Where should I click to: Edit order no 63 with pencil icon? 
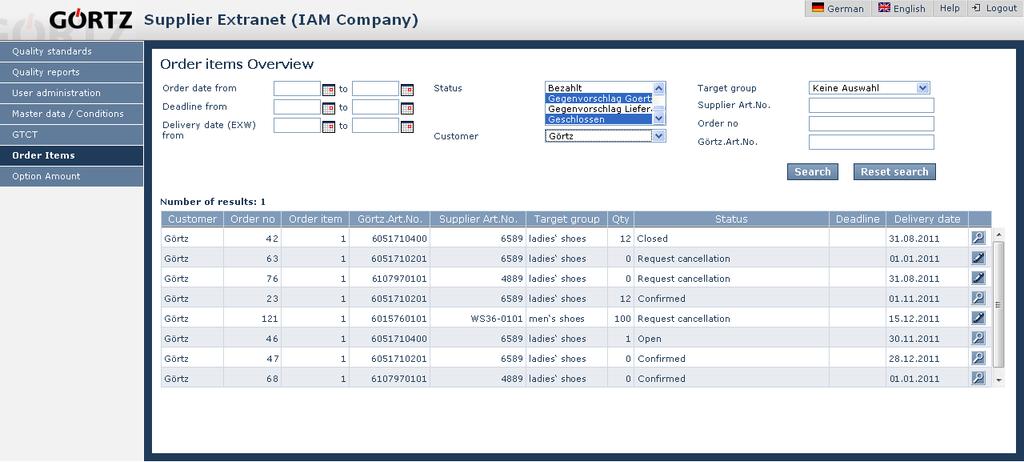click(x=978, y=258)
